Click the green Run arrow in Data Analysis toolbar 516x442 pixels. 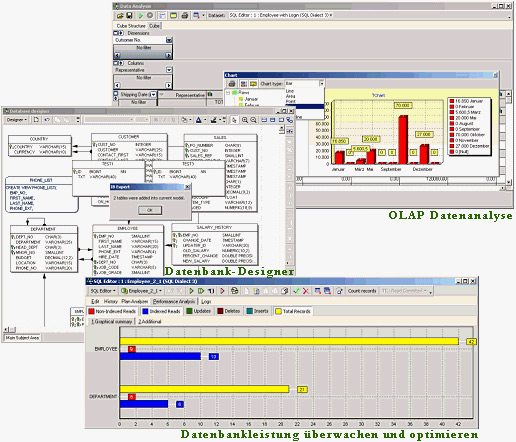click(x=141, y=16)
